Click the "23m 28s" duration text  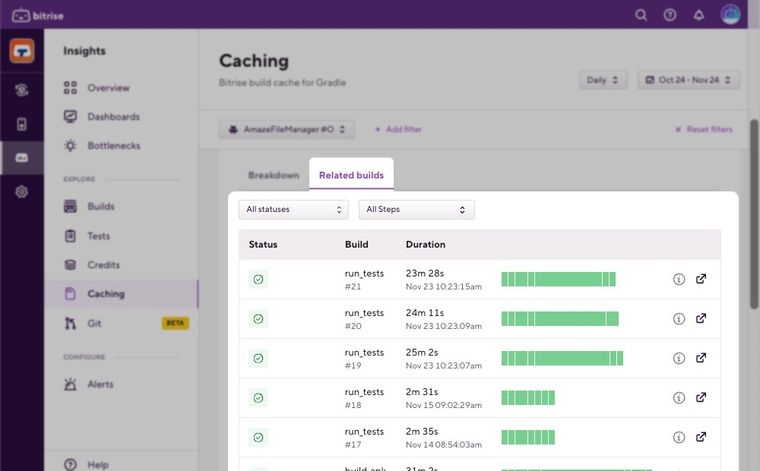click(x=425, y=273)
